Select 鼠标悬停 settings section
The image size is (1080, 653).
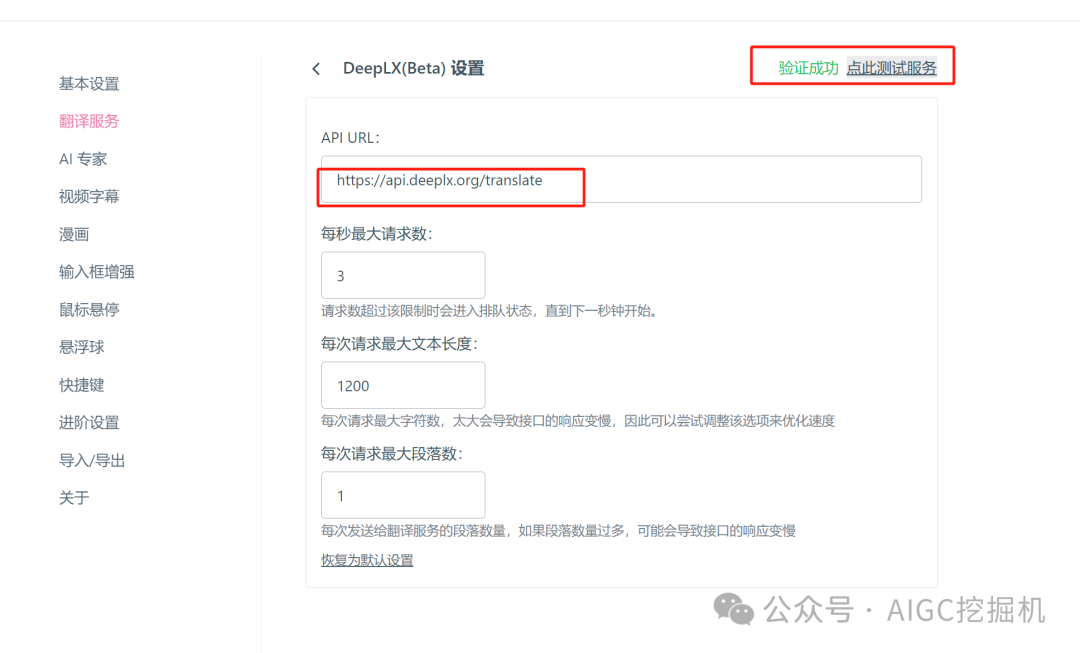[90, 309]
